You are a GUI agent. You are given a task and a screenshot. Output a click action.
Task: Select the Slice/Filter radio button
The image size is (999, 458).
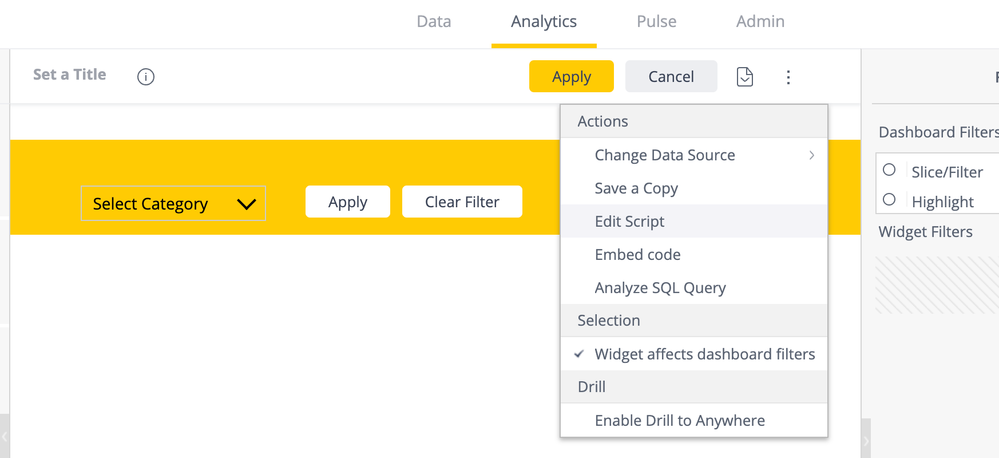889,171
